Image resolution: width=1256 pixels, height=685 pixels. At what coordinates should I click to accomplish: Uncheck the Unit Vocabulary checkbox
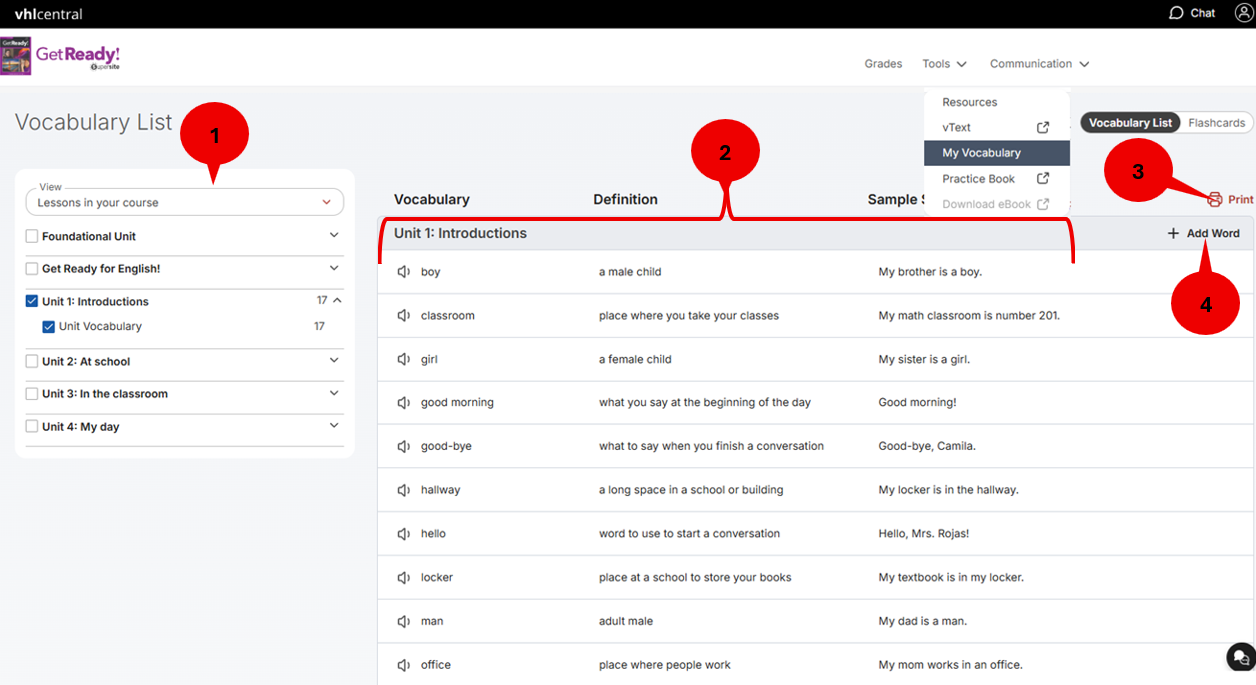(49, 326)
